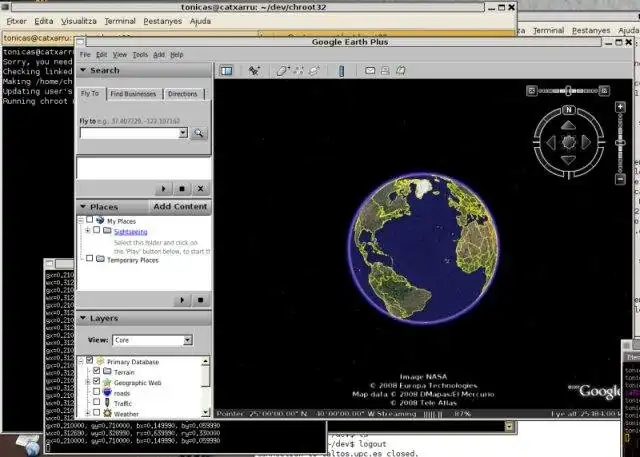Click the Email envelope toolbar icon
Screen dimensions: 640x457
coord(370,71)
